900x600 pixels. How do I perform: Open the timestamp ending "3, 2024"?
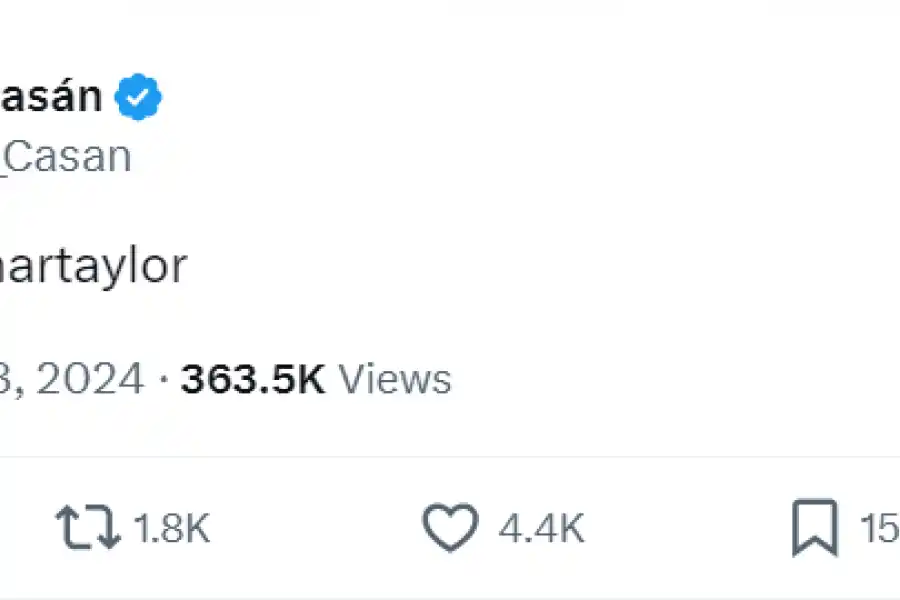(x=70, y=380)
